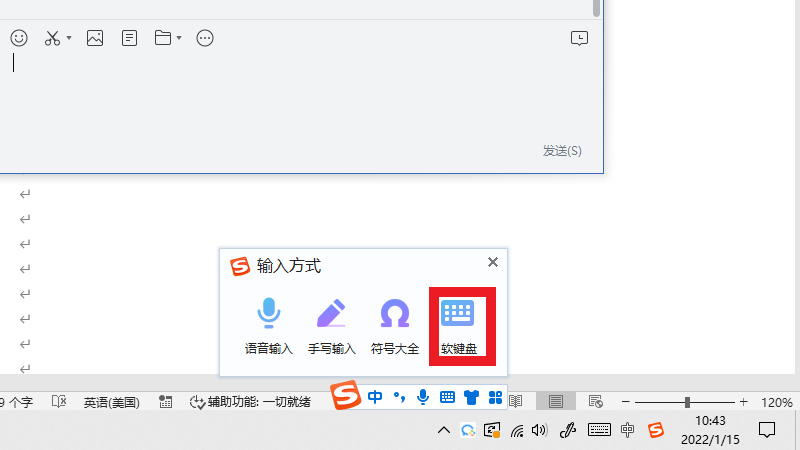Open the emoji picker in chat toolbar
Viewport: 800px width, 450px height.
click(19, 38)
